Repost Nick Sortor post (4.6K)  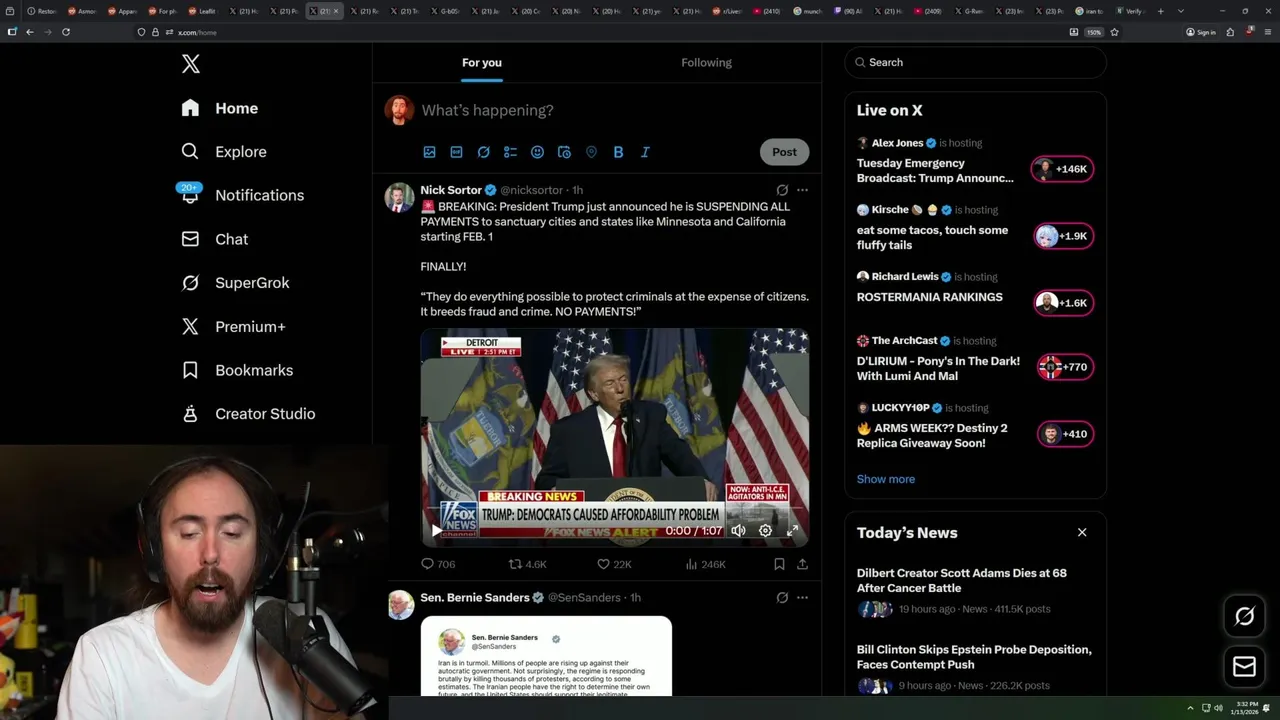point(527,564)
